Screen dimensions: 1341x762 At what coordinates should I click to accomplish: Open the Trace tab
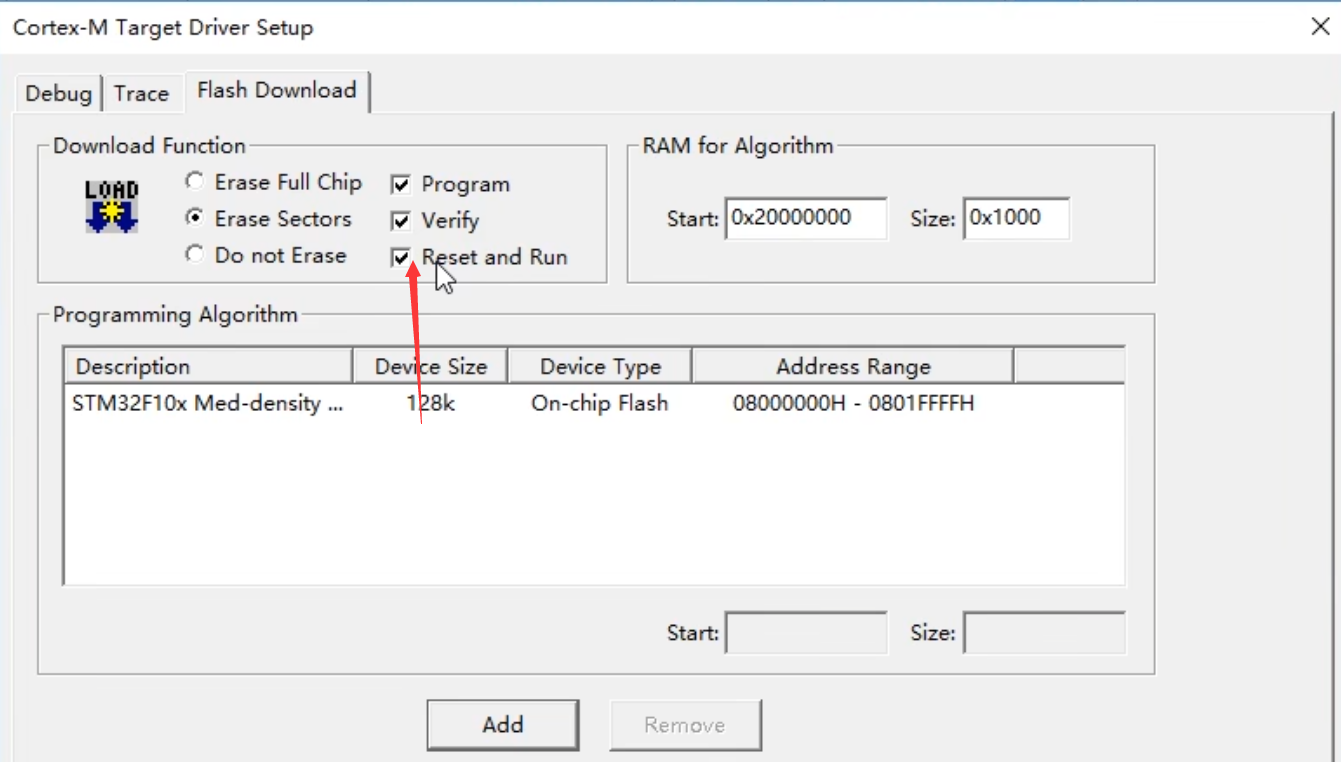[x=141, y=93]
